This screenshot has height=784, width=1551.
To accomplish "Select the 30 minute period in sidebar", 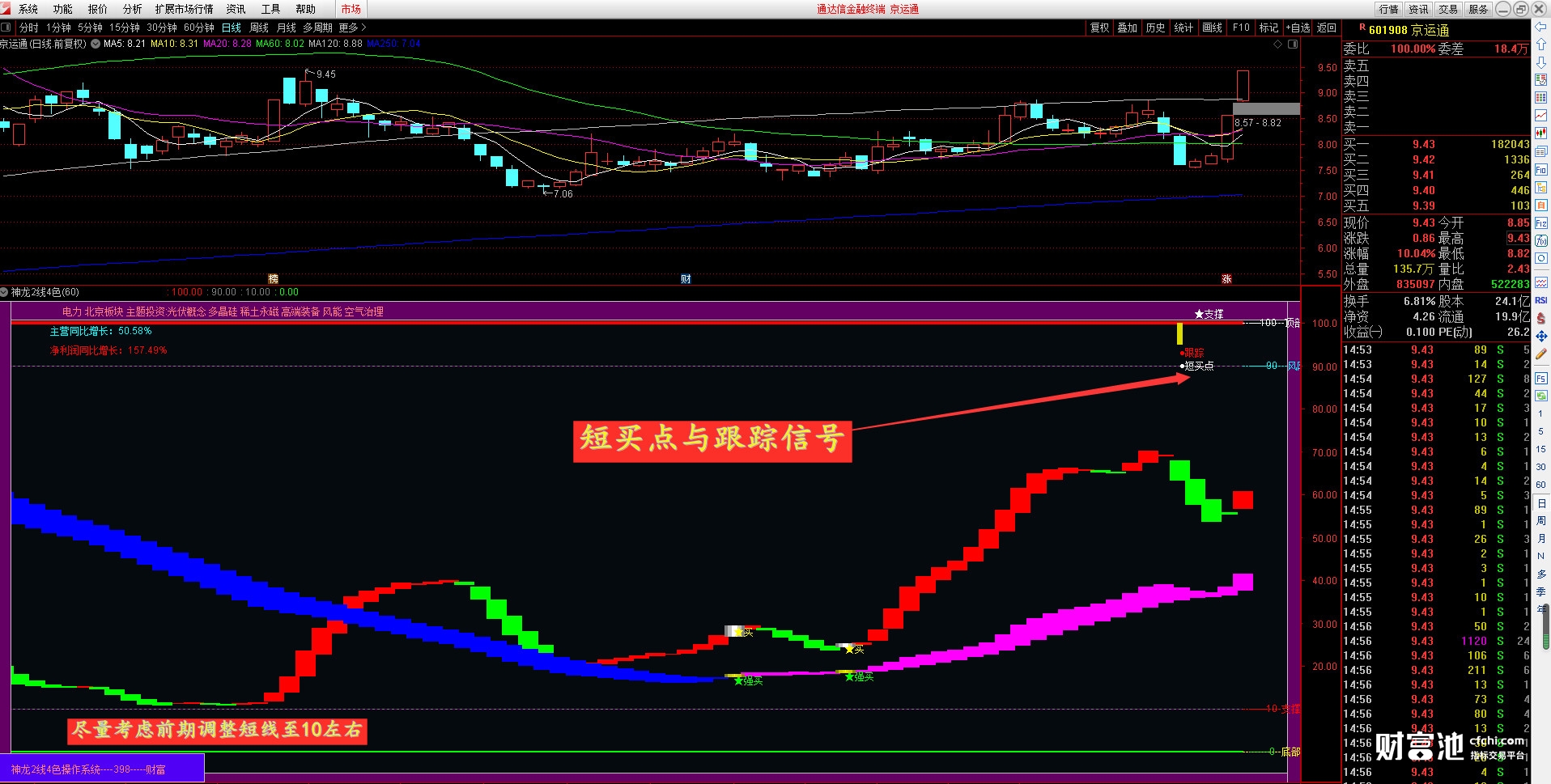I will (x=1540, y=467).
